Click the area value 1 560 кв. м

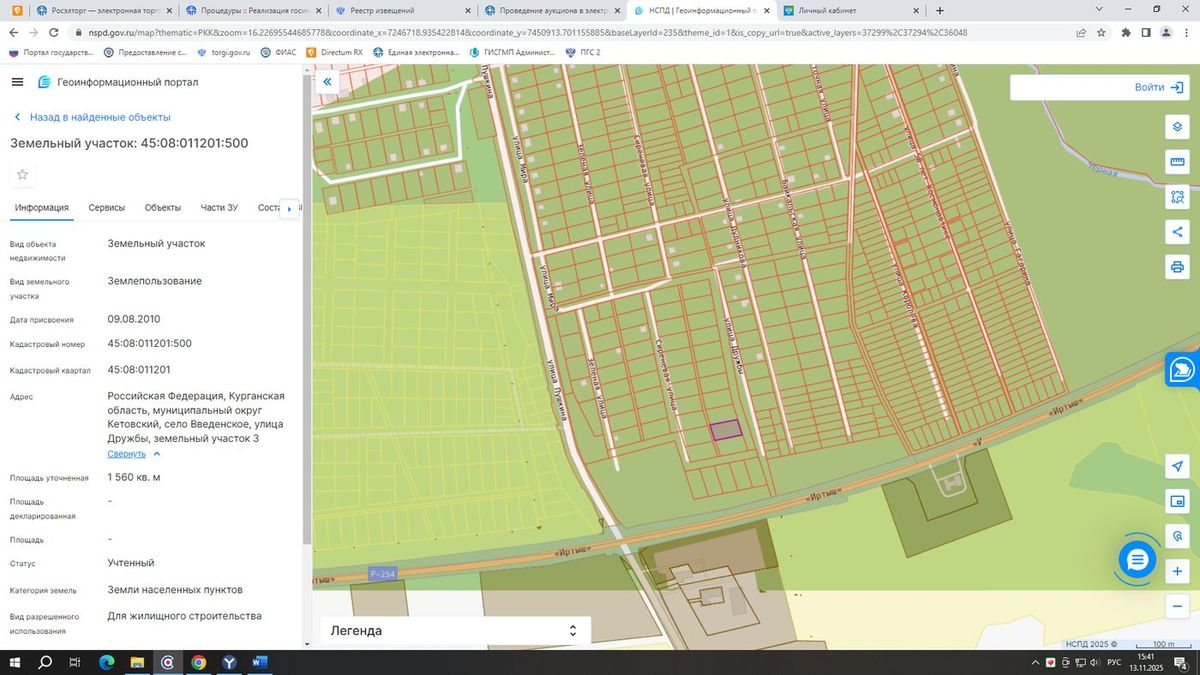tap(134, 477)
